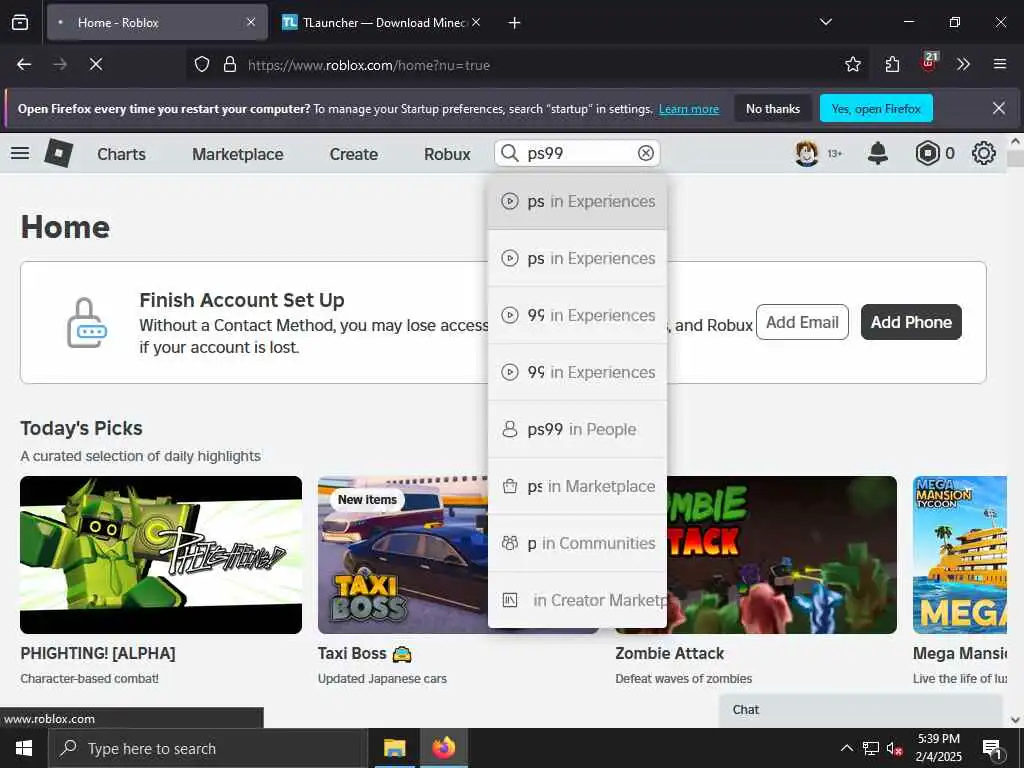The width and height of the screenshot is (1024, 768).
Task: Open the Windows notification center
Action: point(992,748)
